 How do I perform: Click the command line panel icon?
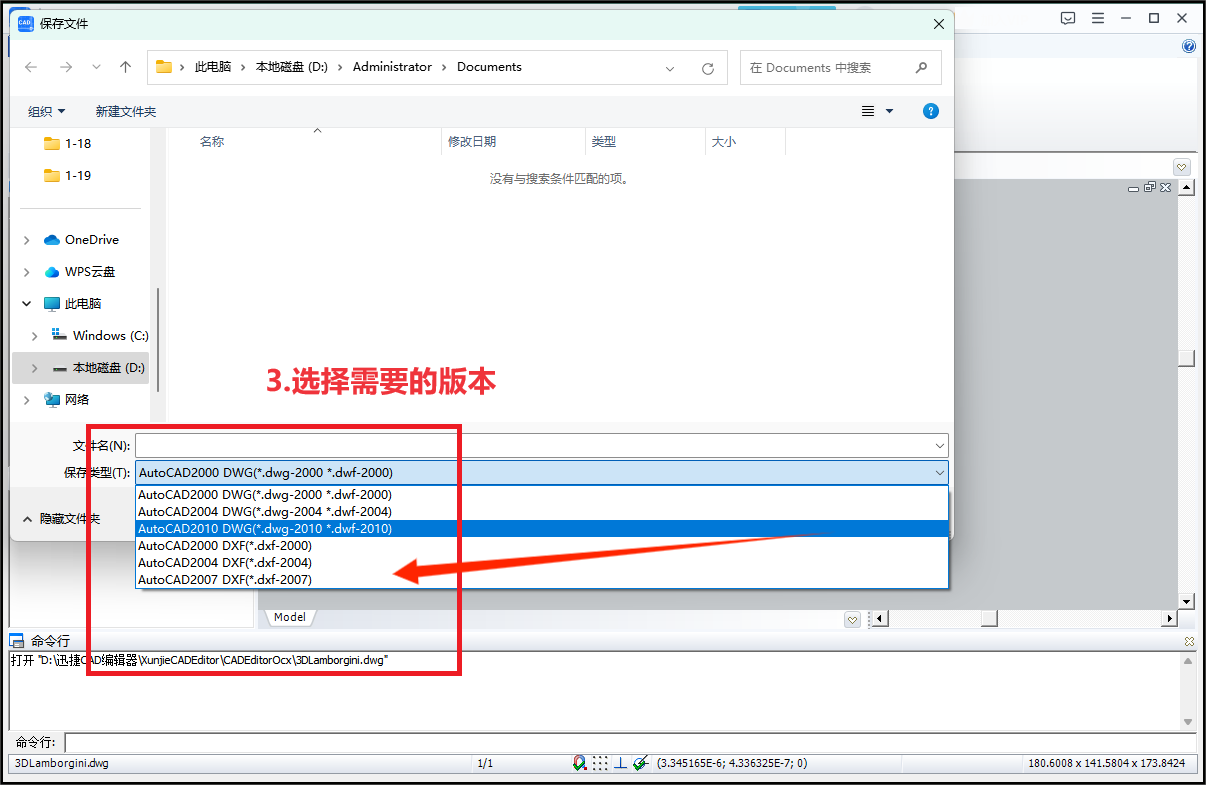[x=17, y=640]
